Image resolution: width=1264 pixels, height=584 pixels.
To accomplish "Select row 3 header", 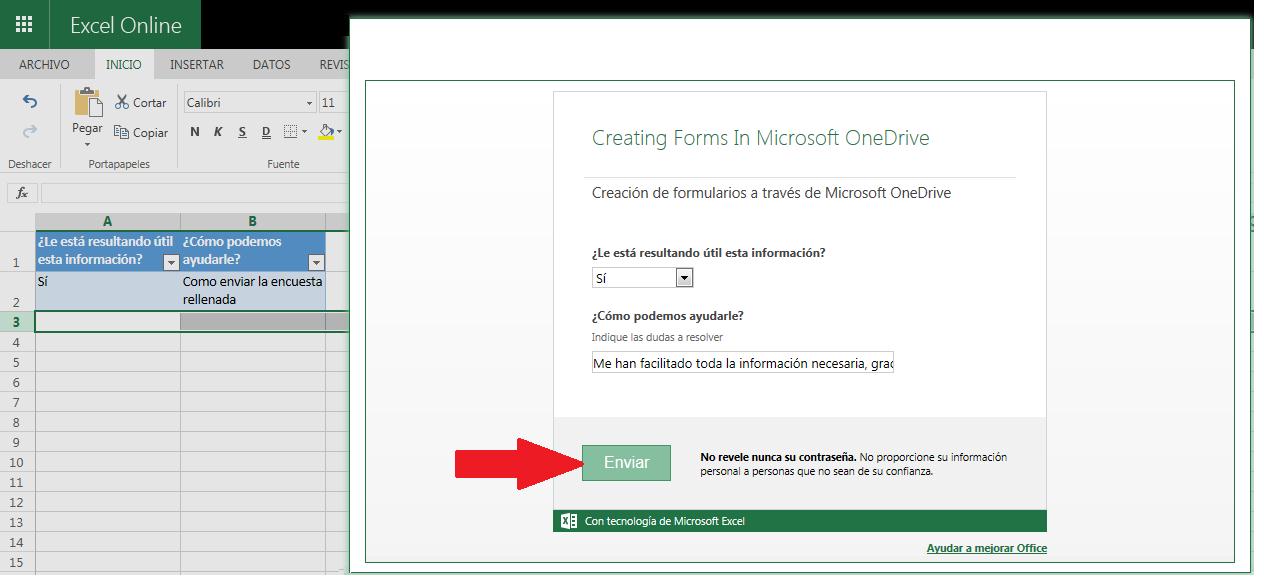I will click(17, 321).
